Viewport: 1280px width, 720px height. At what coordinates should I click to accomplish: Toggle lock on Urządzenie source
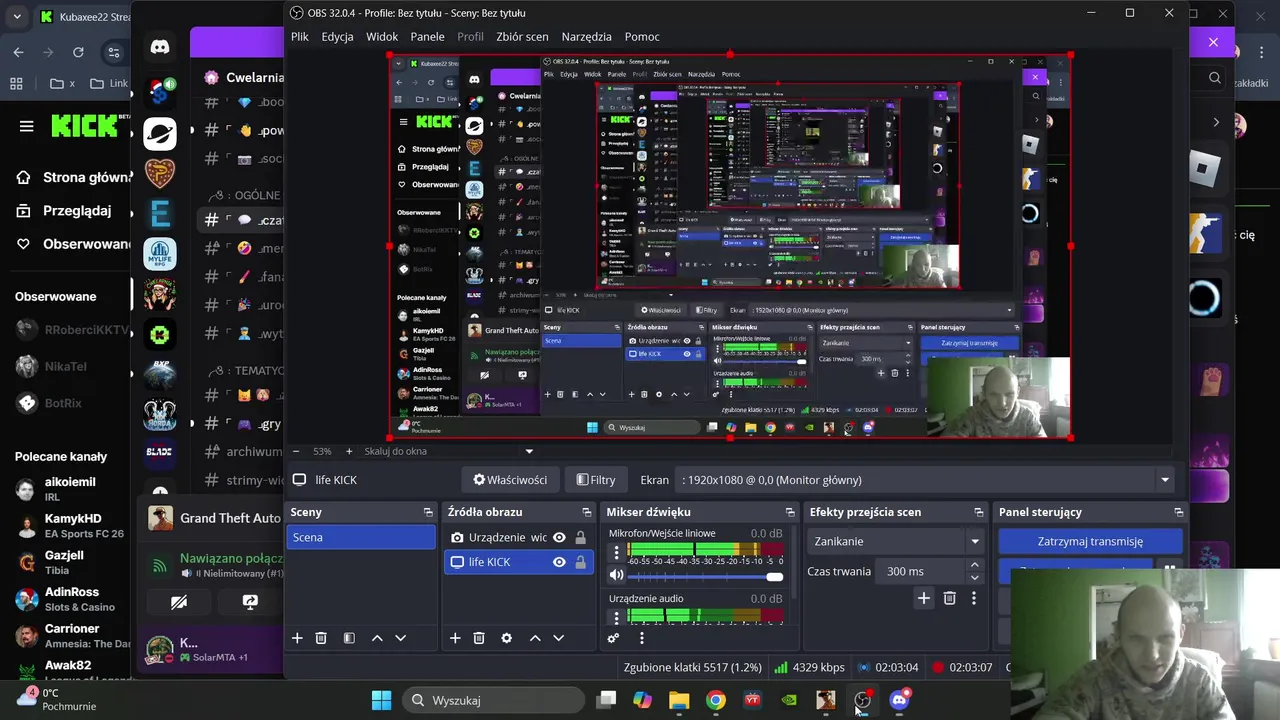tap(580, 537)
